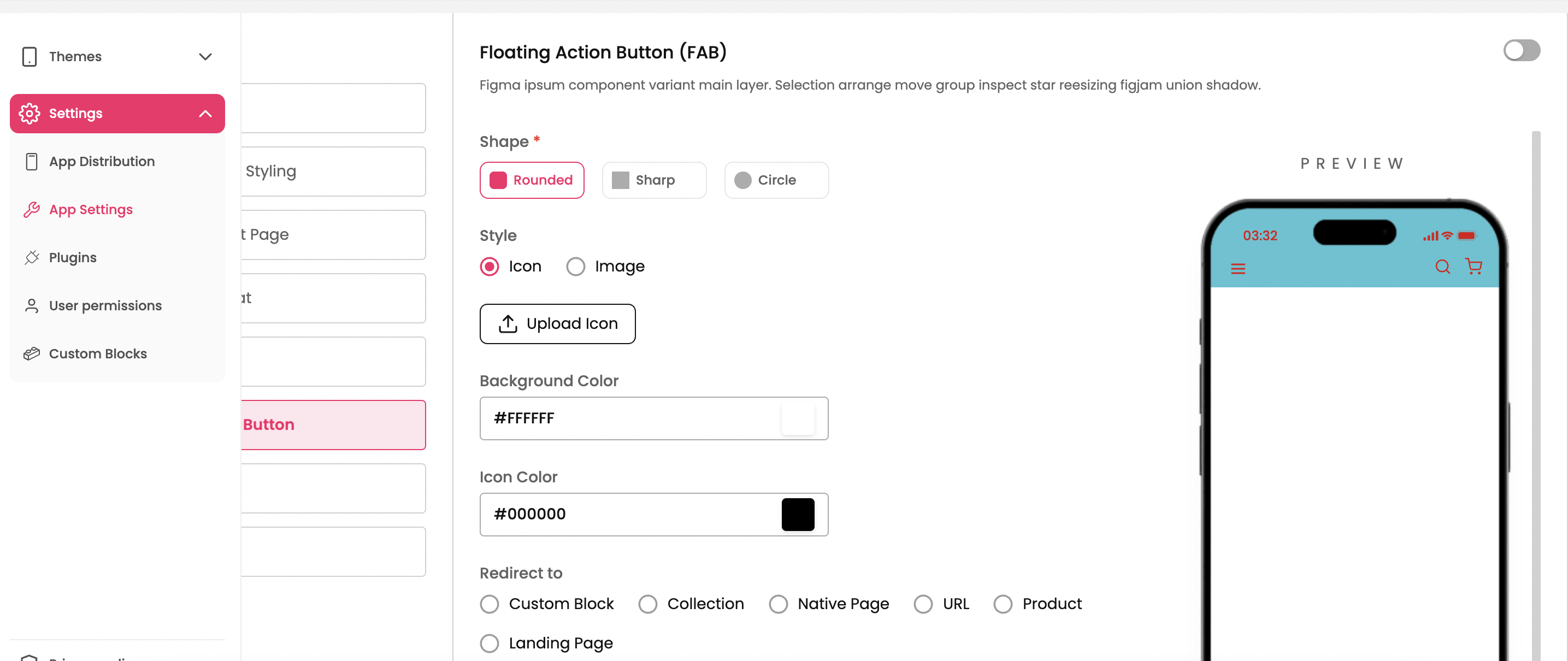
Task: Click the User permissions person icon
Action: click(32, 305)
